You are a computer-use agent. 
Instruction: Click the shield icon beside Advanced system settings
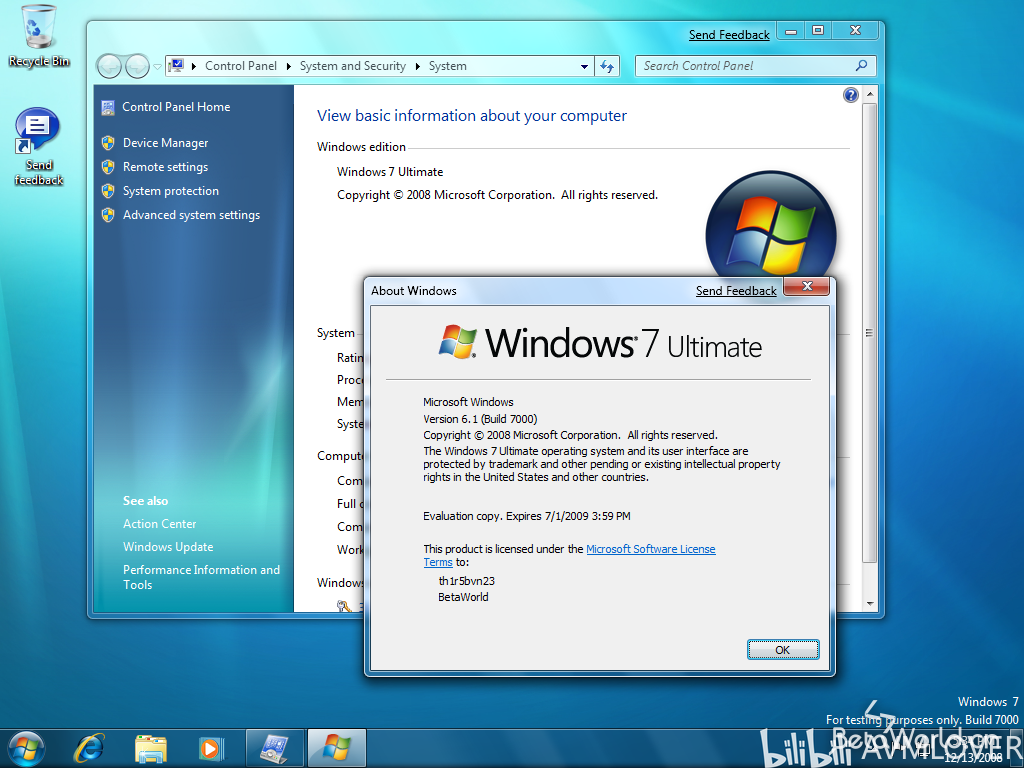[108, 215]
